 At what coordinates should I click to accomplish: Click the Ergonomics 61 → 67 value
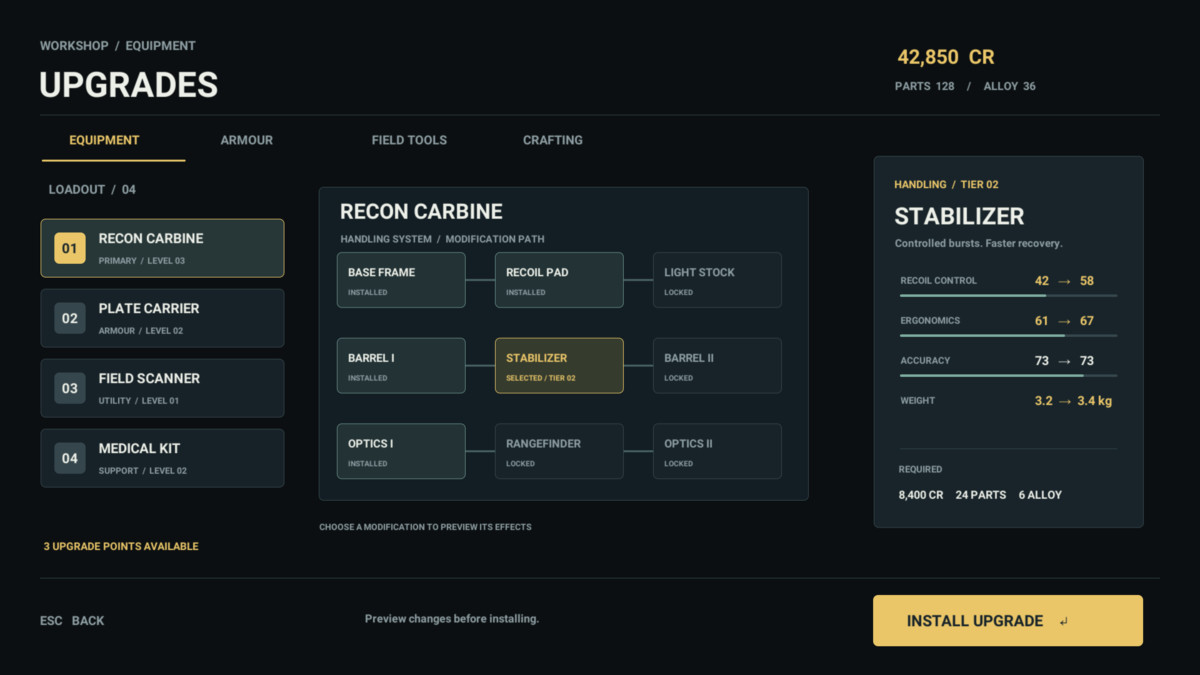pyautogui.click(x=1064, y=321)
